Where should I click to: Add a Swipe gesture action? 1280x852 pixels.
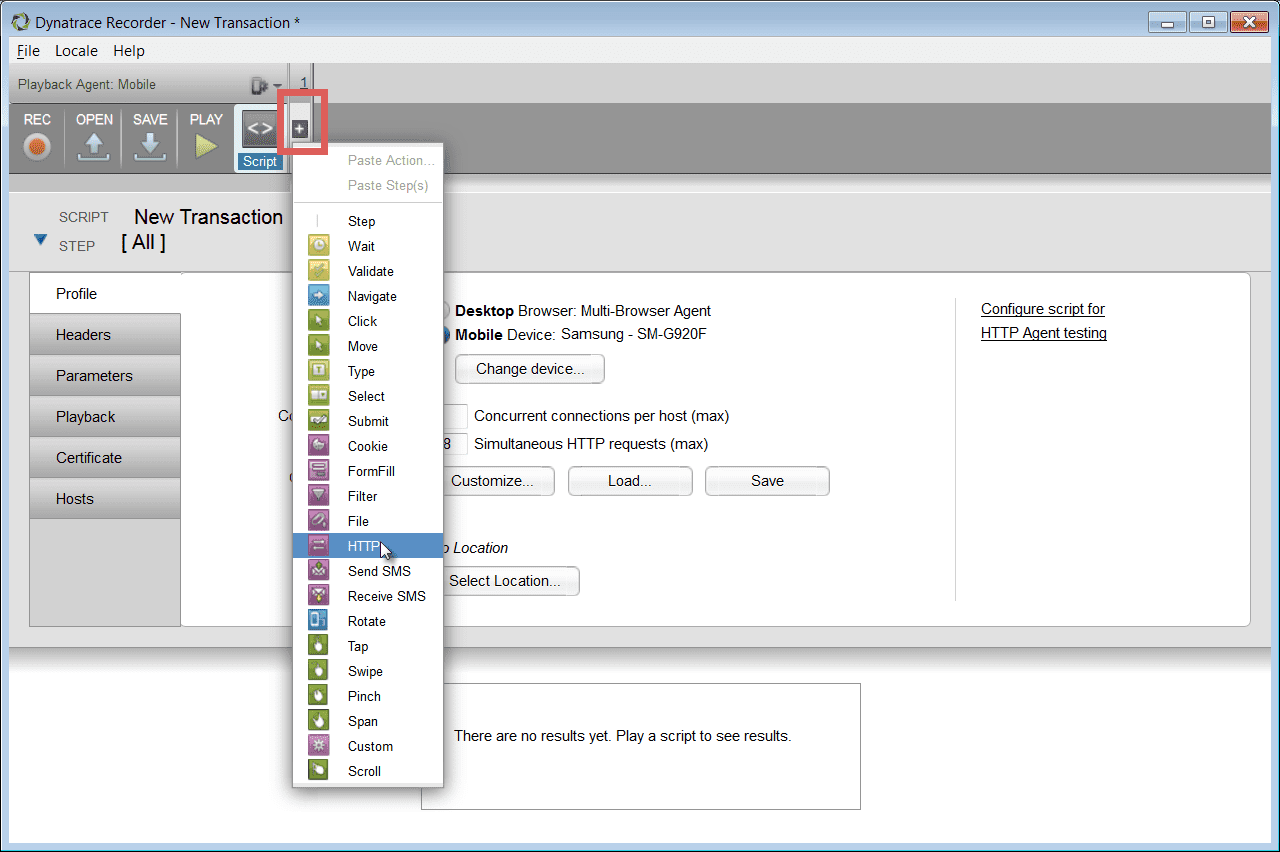368,671
